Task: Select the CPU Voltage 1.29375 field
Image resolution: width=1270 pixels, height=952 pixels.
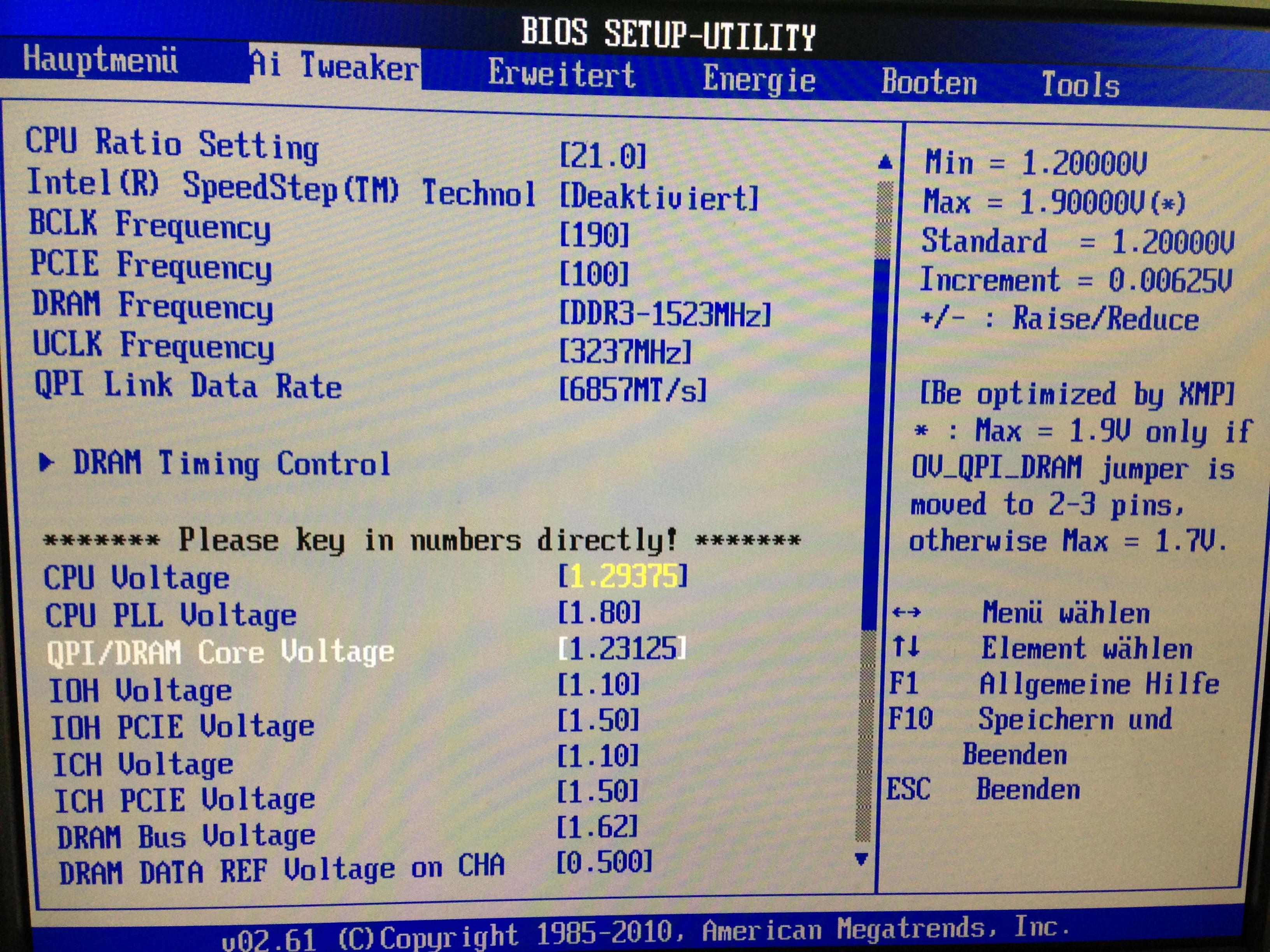Action: click(x=622, y=575)
